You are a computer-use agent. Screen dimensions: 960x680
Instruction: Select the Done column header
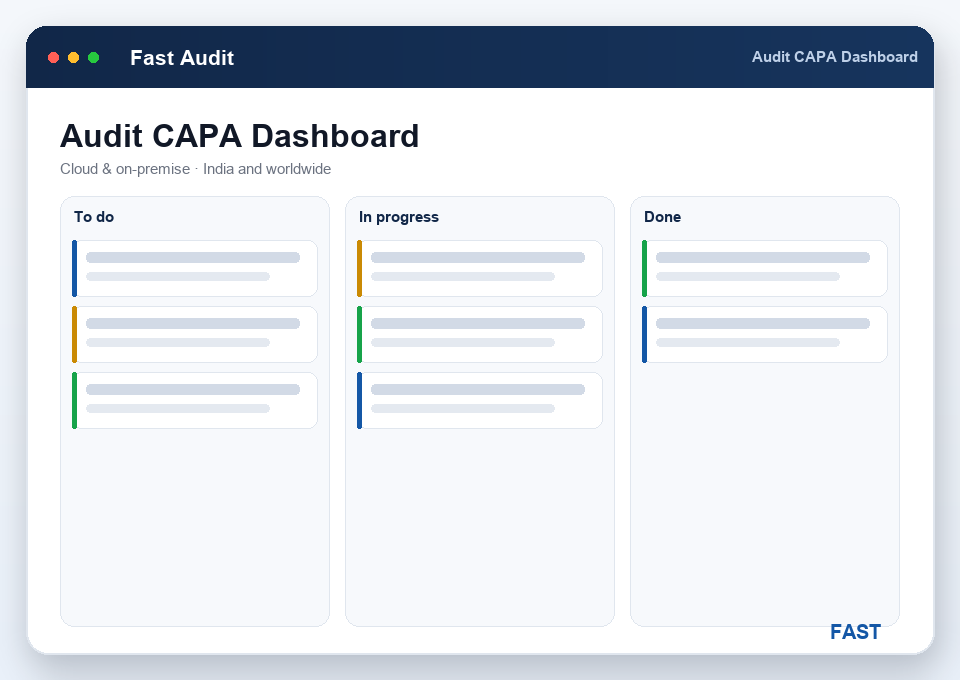662,217
